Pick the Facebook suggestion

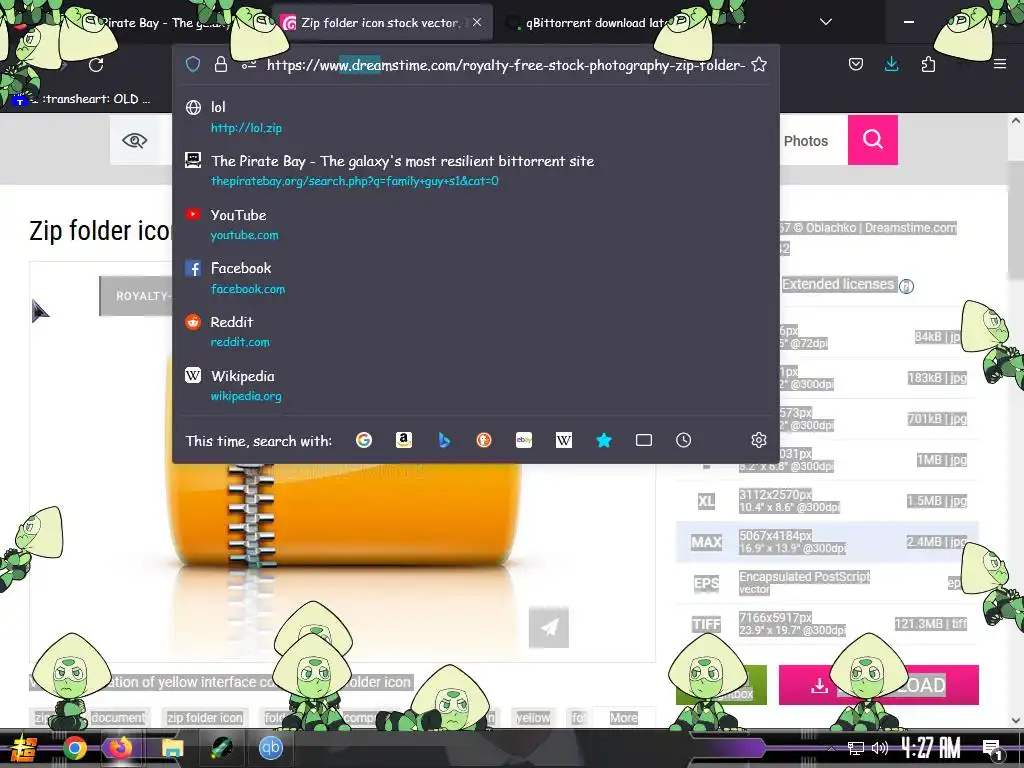[475, 278]
